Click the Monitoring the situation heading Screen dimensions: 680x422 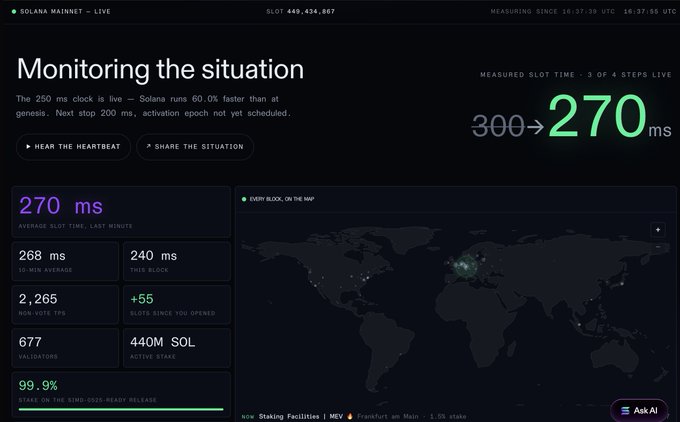point(160,69)
